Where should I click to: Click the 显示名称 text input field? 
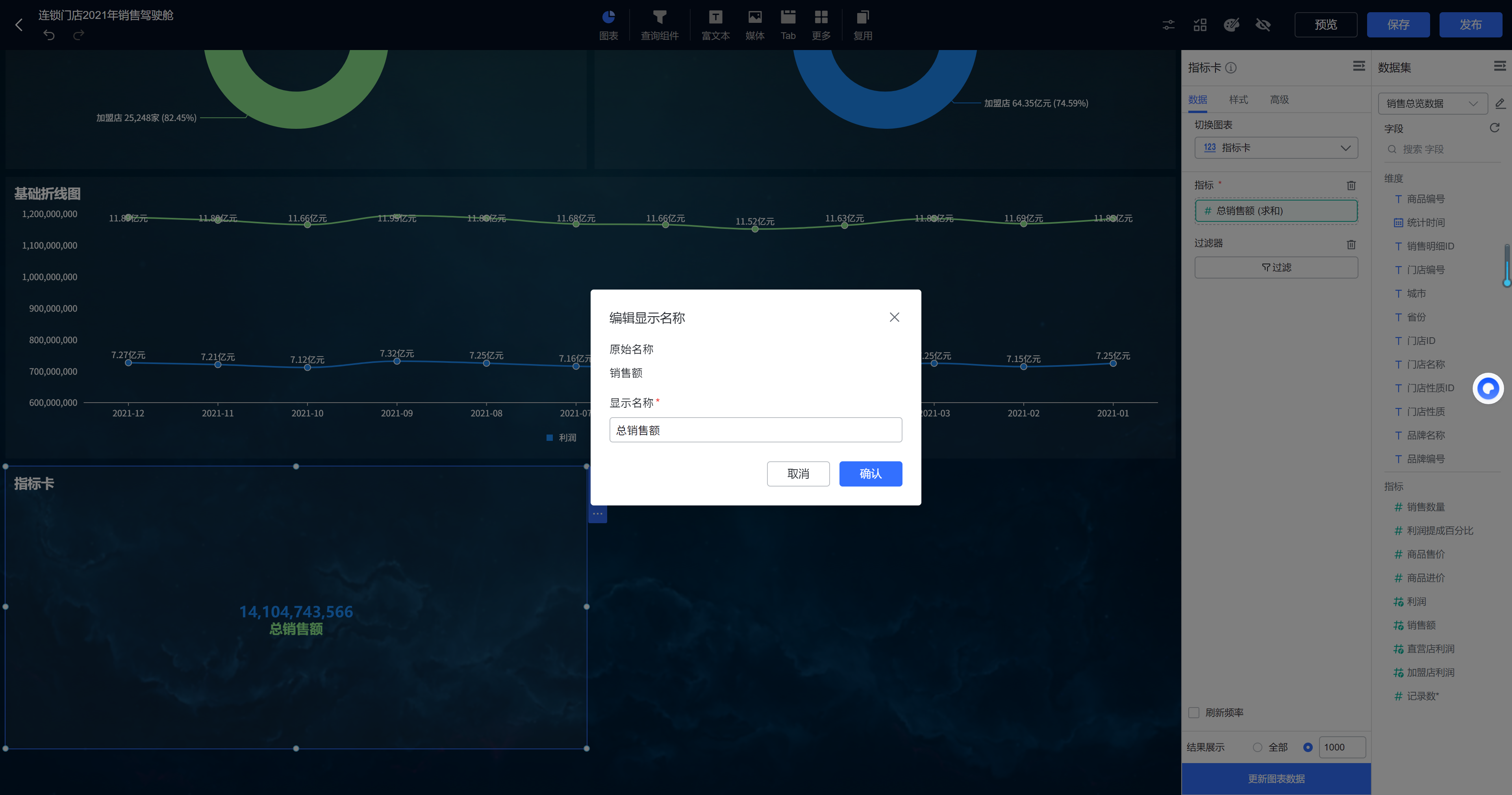point(755,430)
